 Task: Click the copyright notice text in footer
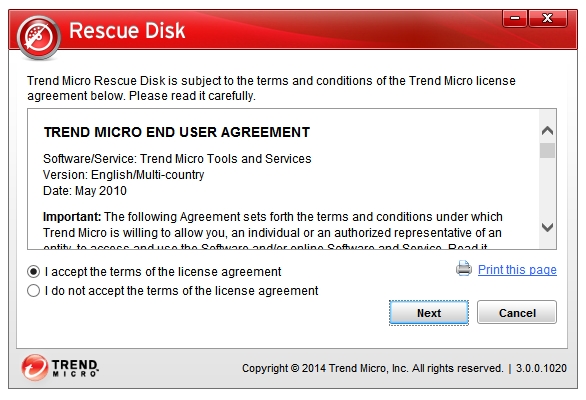[373, 368]
